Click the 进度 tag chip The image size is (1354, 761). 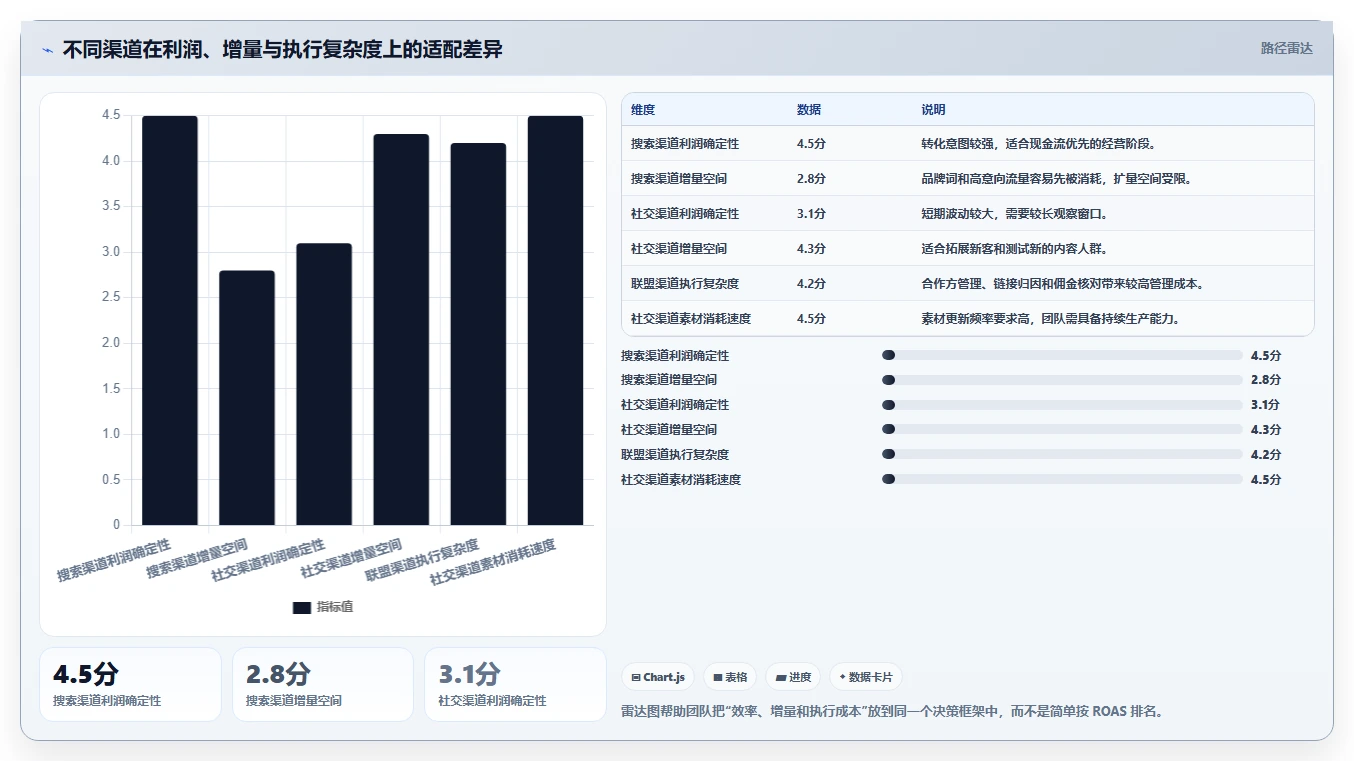[x=793, y=677]
